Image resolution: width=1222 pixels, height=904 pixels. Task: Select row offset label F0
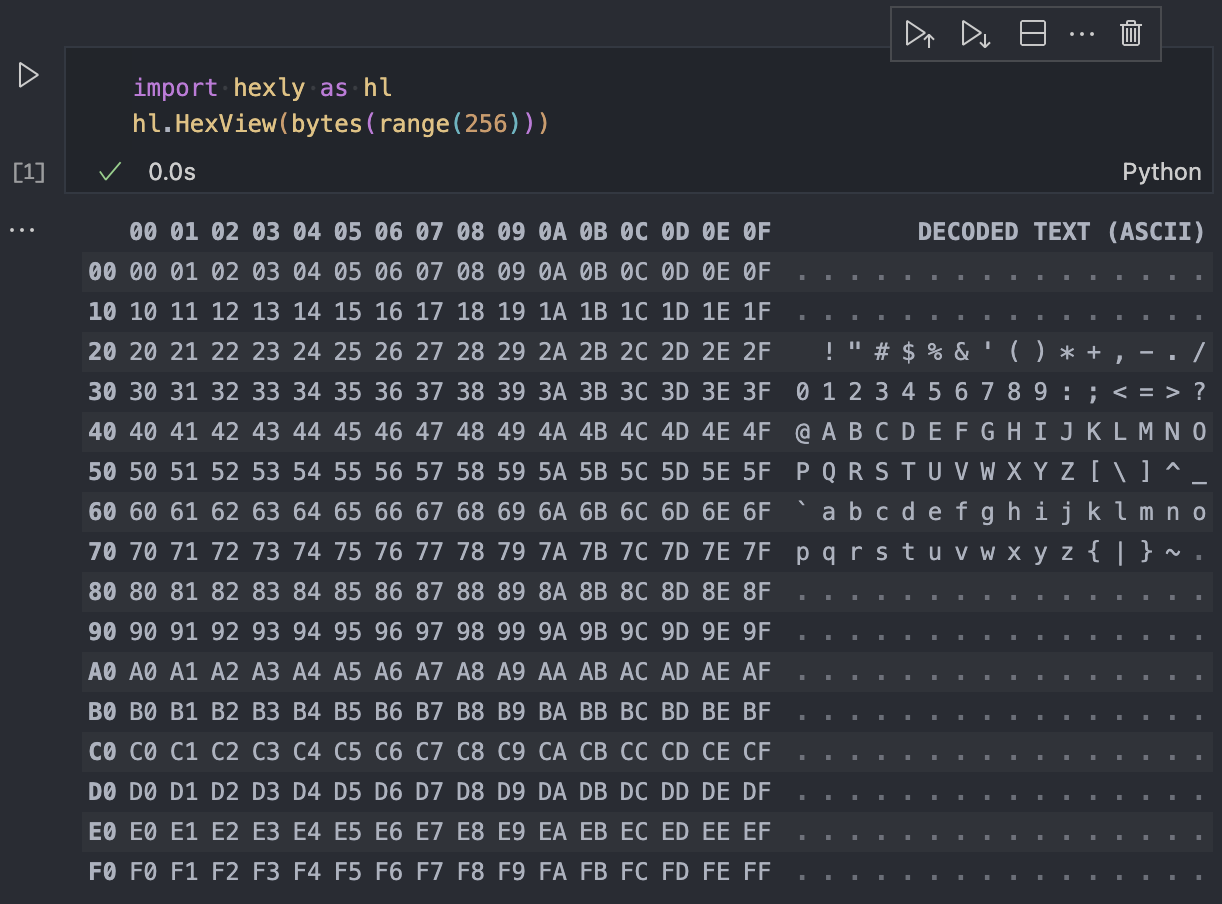coord(102,872)
